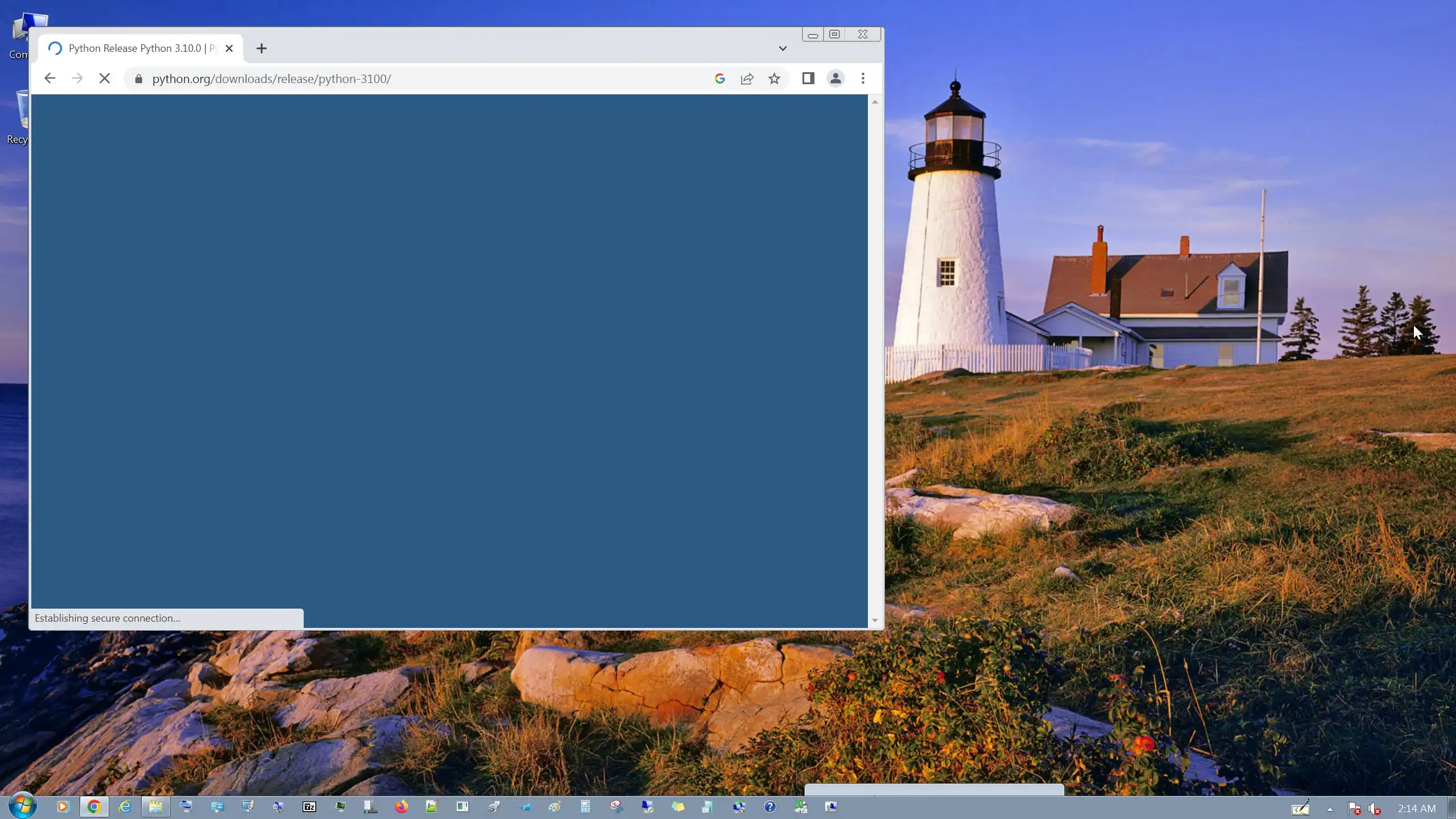Viewport: 1456px width, 819px height.
Task: Select the Python Release Python 3.10.0 tab
Action: point(136,48)
